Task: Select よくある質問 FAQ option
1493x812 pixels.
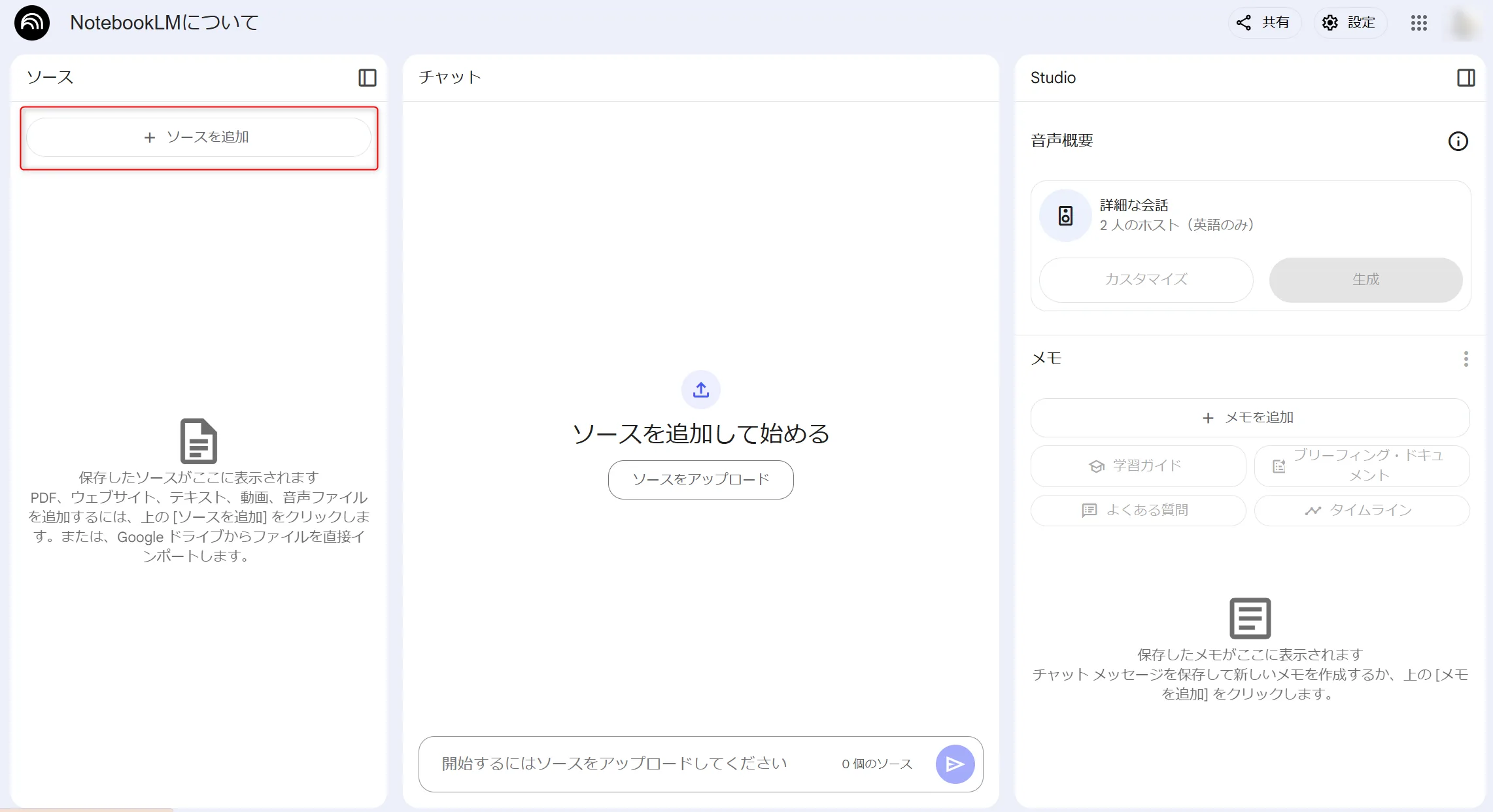Action: tap(1139, 511)
